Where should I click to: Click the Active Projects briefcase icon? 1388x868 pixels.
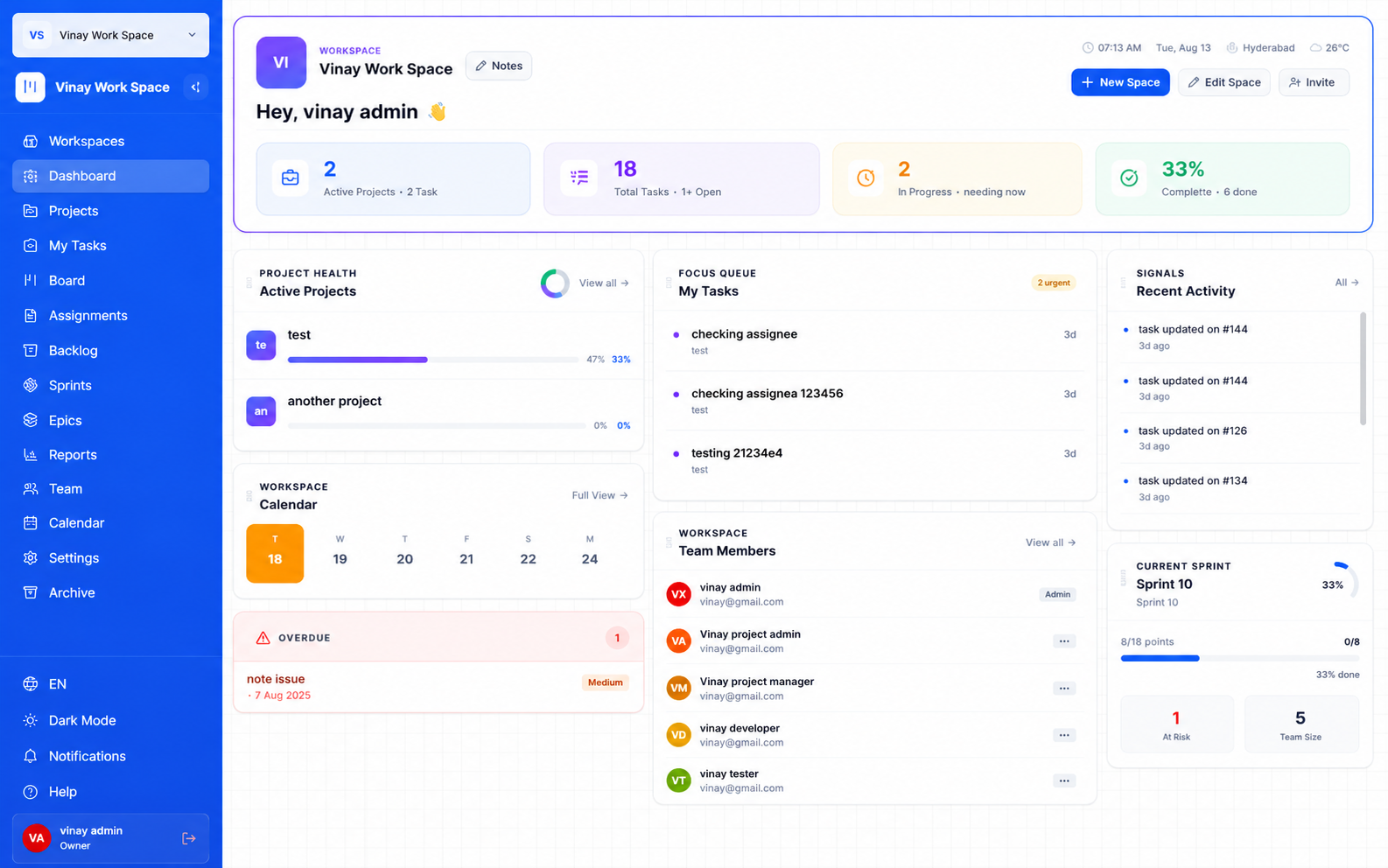click(291, 178)
